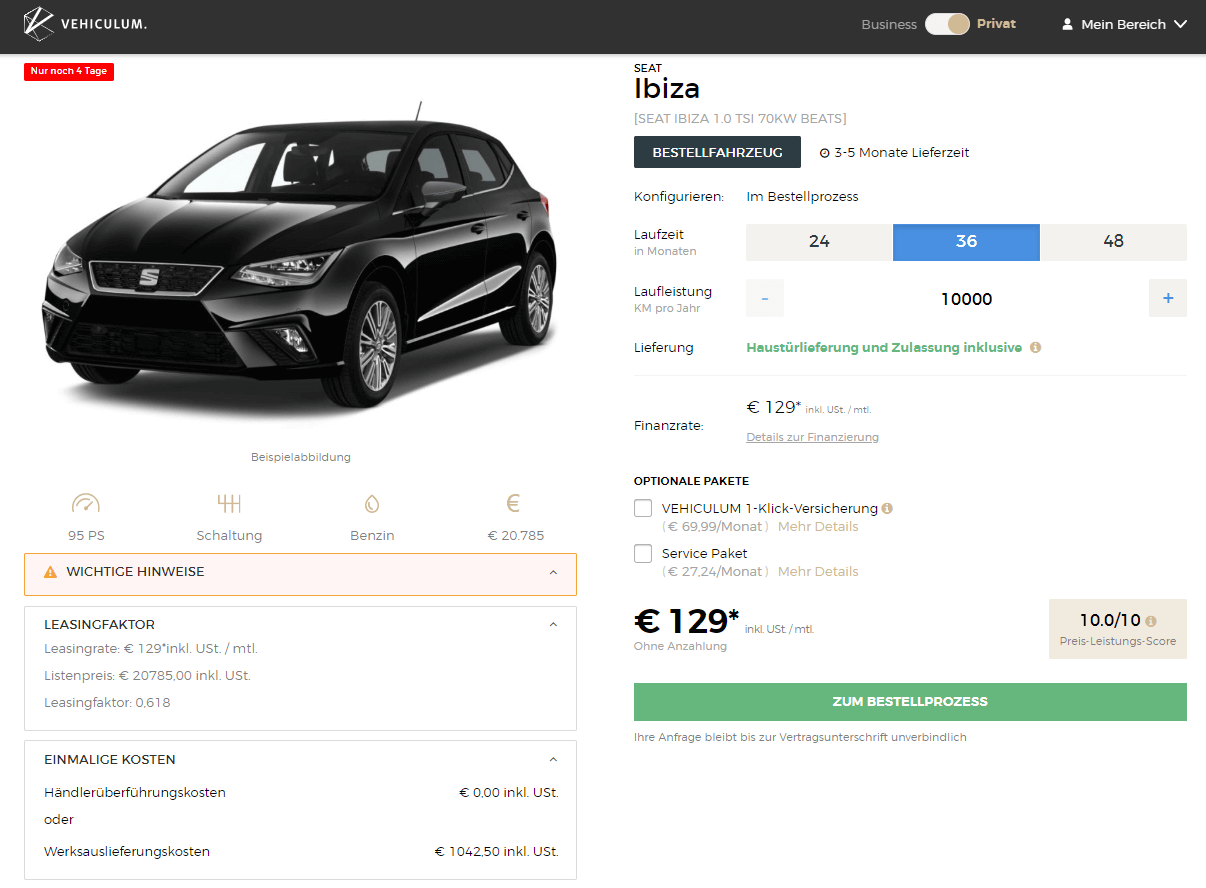Viewport: 1206px width, 888px height.
Task: Click the Zum Bestellprozess button
Action: 910,702
